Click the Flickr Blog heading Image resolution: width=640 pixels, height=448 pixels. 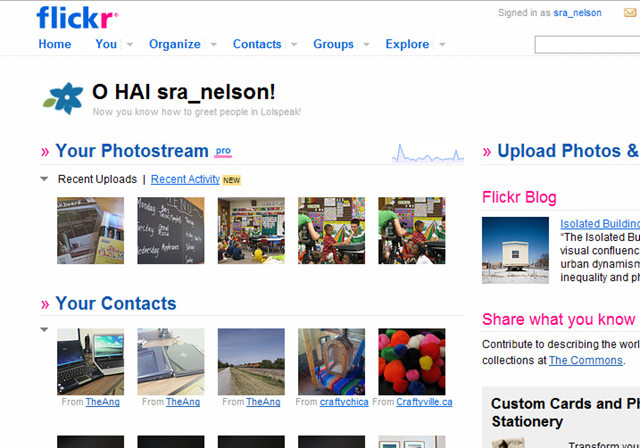tap(519, 197)
